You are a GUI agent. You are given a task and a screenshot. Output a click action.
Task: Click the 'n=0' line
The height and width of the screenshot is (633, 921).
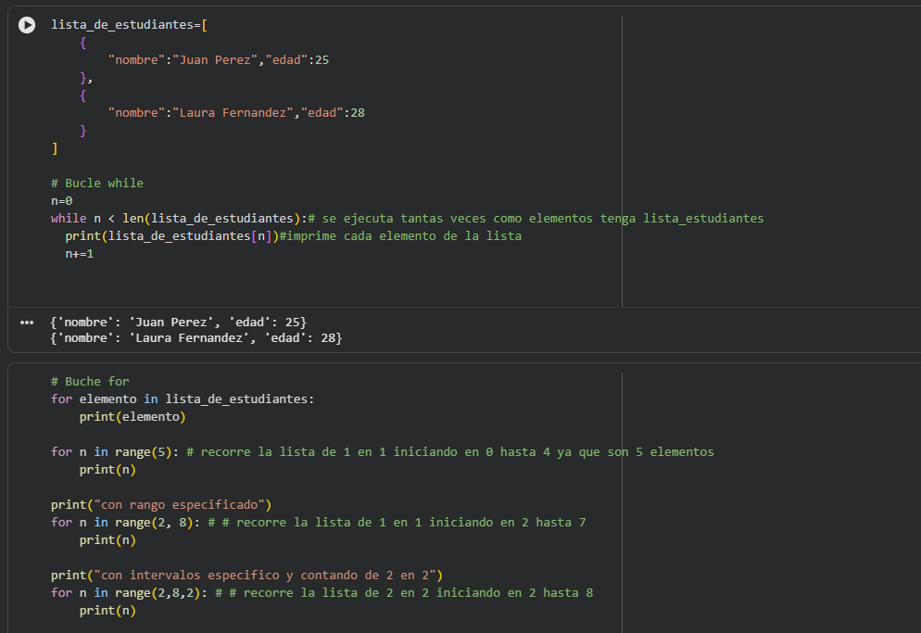(x=62, y=201)
